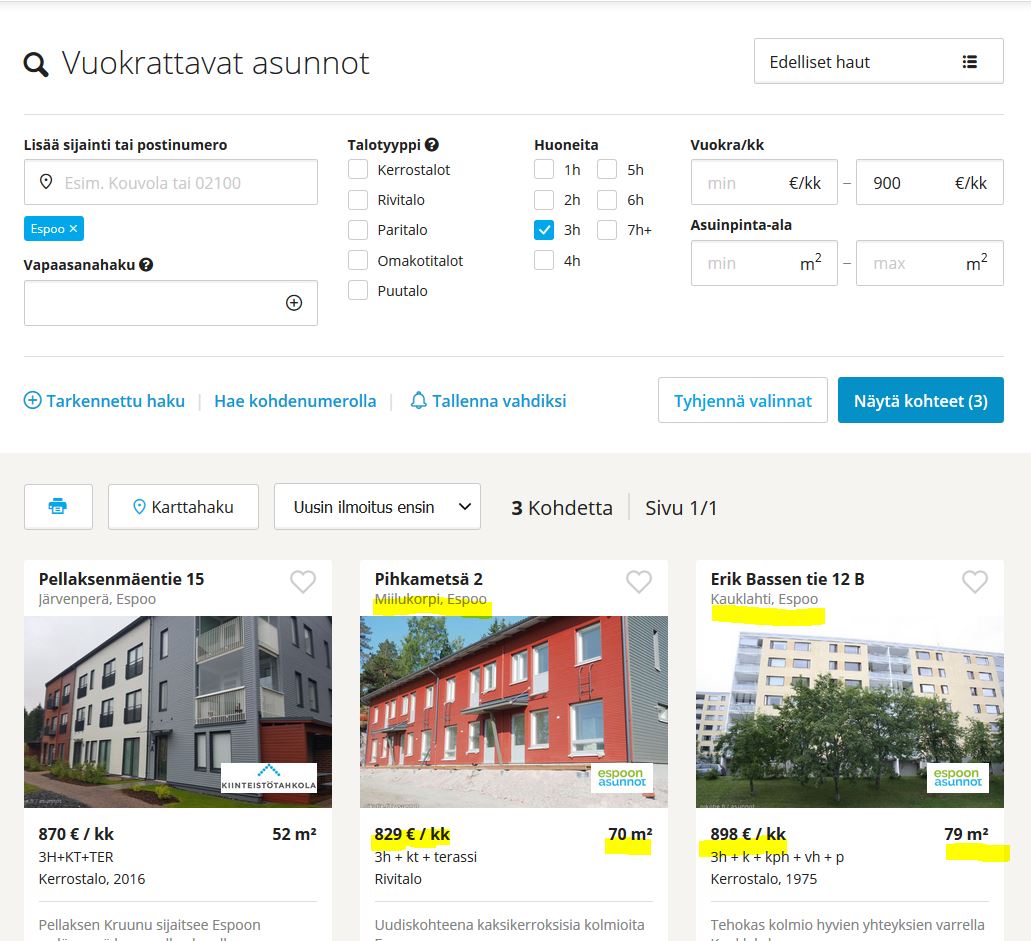The height and width of the screenshot is (941, 1031).
Task: Click Tyhjennä valinnat button
Action: 742,401
